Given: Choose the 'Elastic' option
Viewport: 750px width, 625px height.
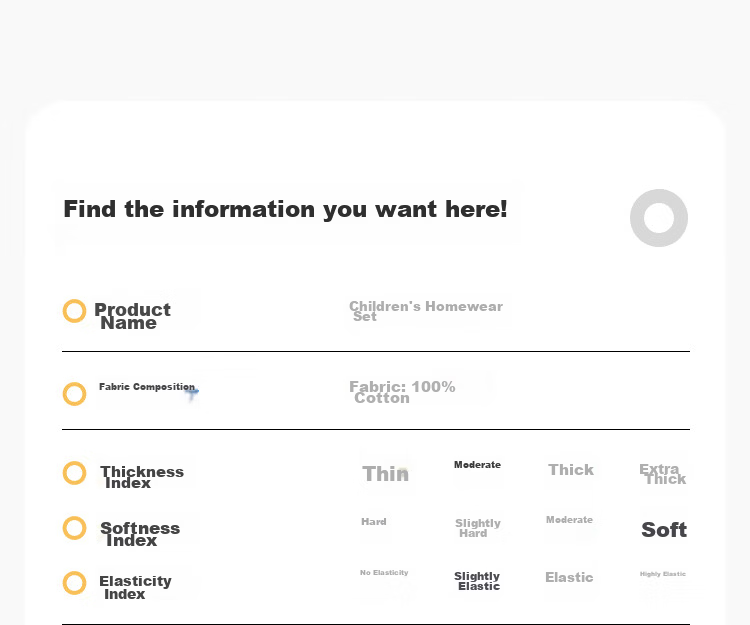Looking at the screenshot, I should pos(569,577).
